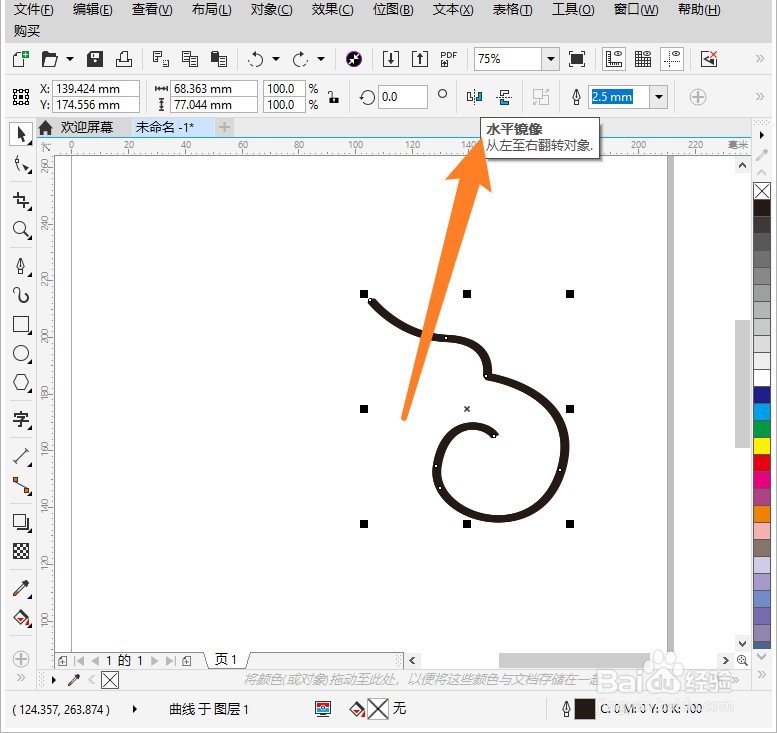Screen dimensions: 777x733
Task: Save the document with the floppy icon
Action: [95, 59]
